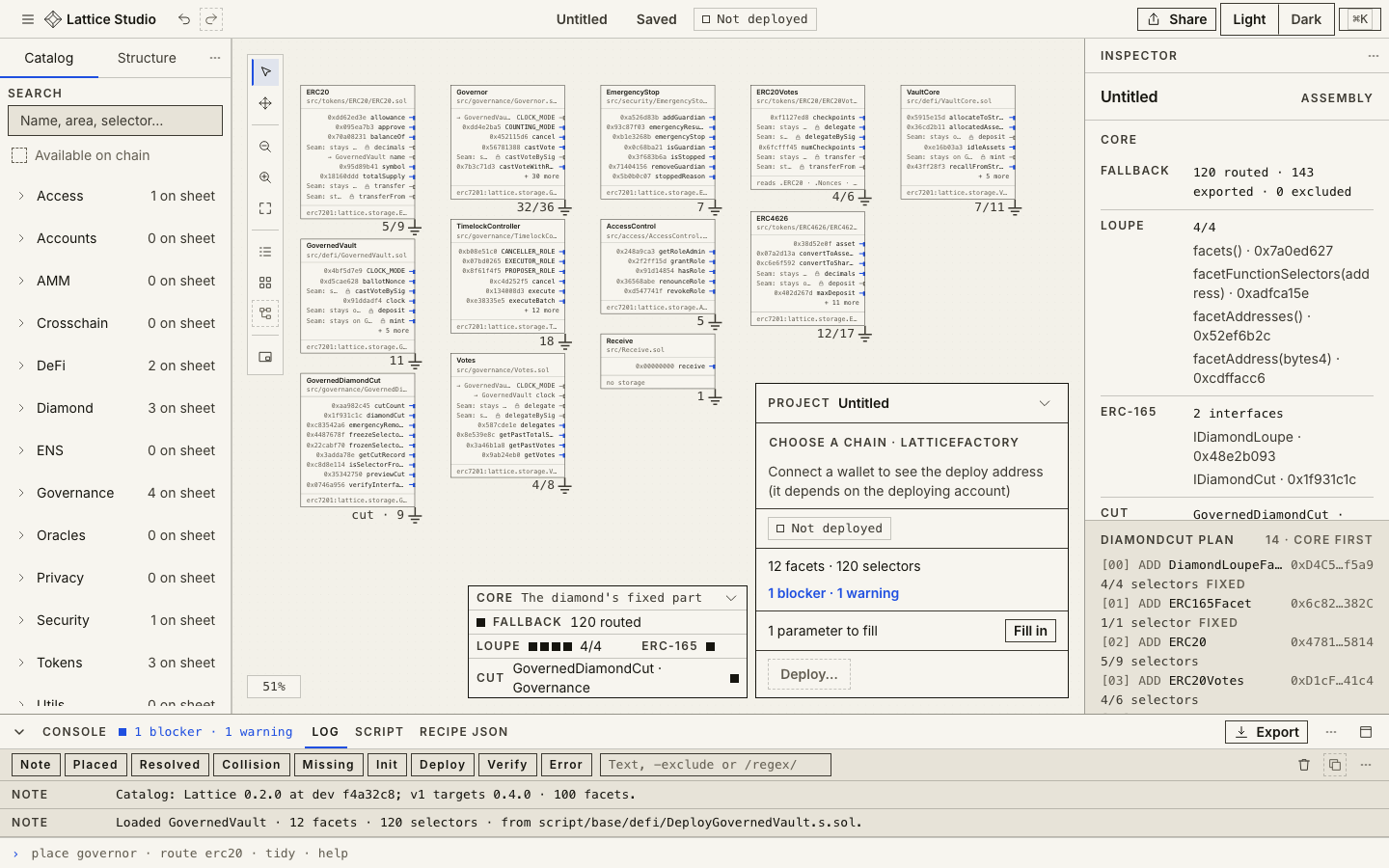Viewport: 1389px width, 868px height.
Task: Maximize the console panel
Action: pyautogui.click(x=1366, y=732)
